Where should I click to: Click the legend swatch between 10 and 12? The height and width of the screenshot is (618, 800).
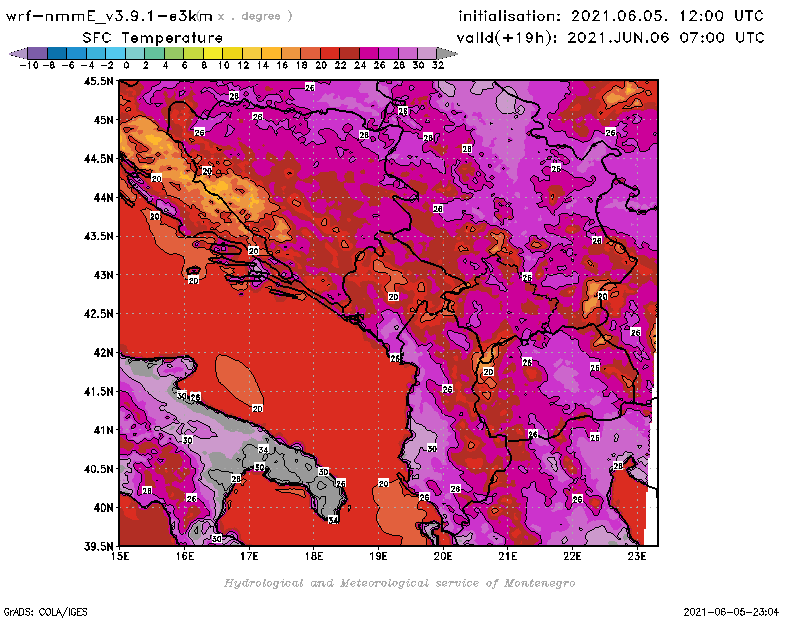point(232,53)
